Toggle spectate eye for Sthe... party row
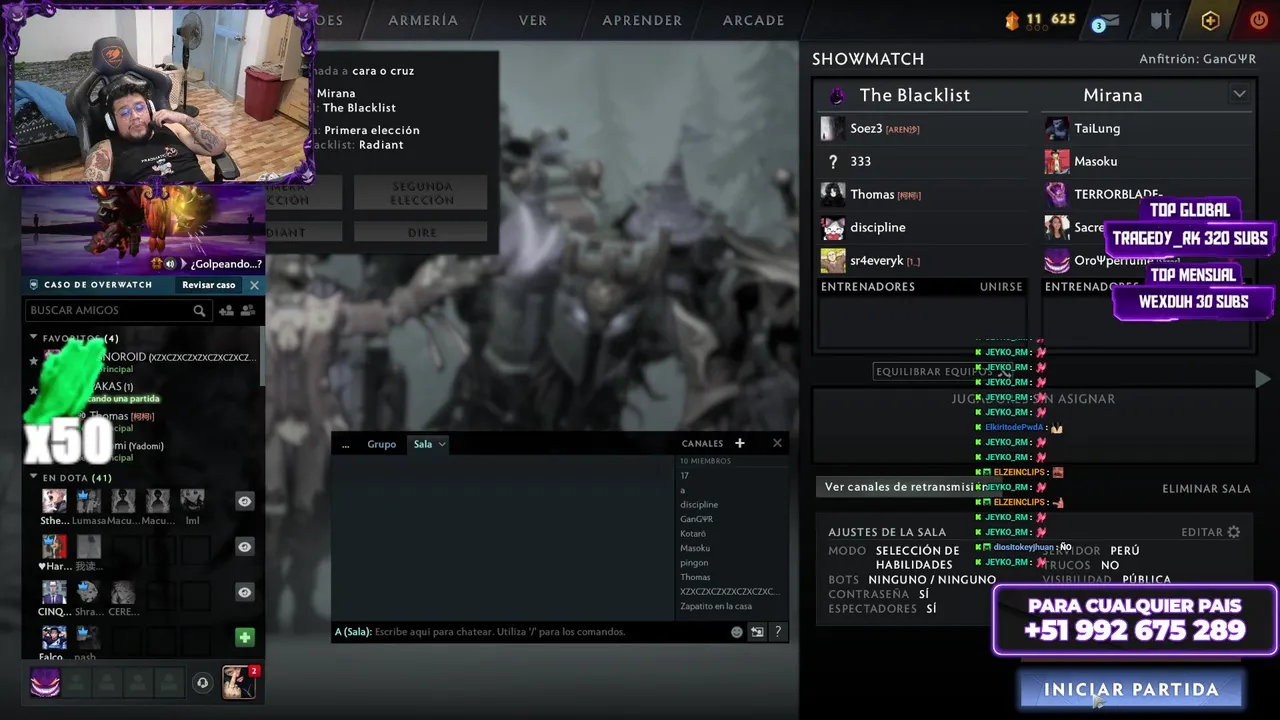The height and width of the screenshot is (720, 1280). (x=245, y=501)
